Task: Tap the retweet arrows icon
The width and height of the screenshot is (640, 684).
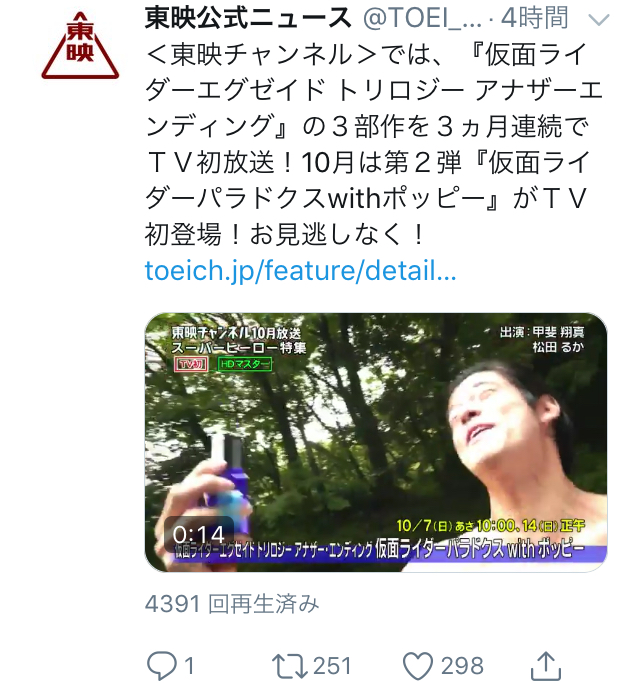Action: coord(289,666)
